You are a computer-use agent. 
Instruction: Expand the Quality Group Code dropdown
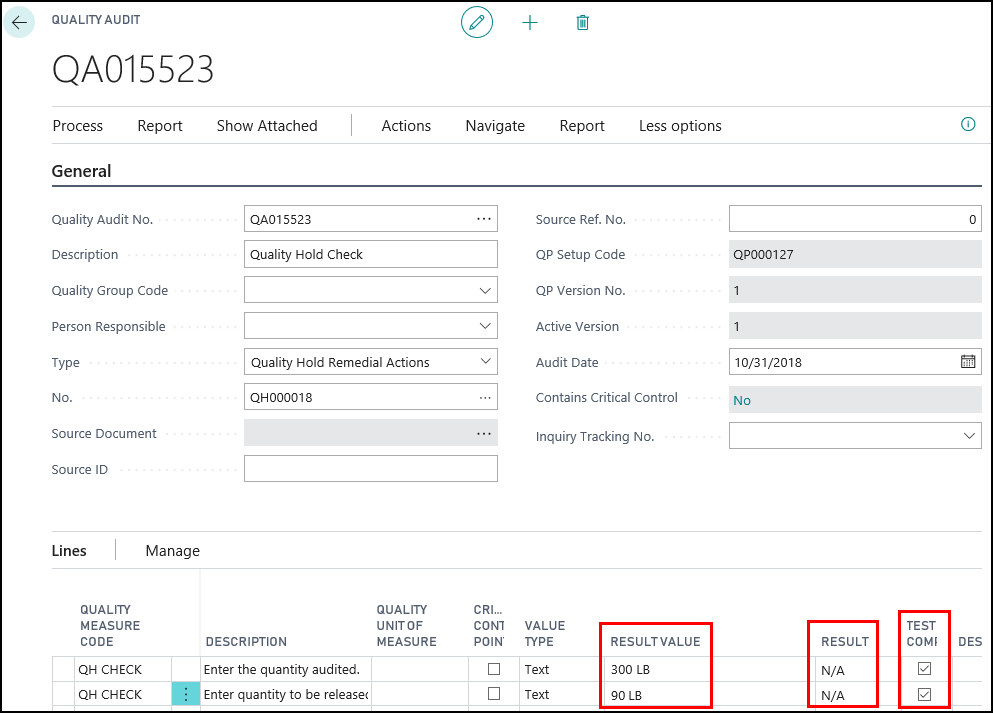[485, 291]
